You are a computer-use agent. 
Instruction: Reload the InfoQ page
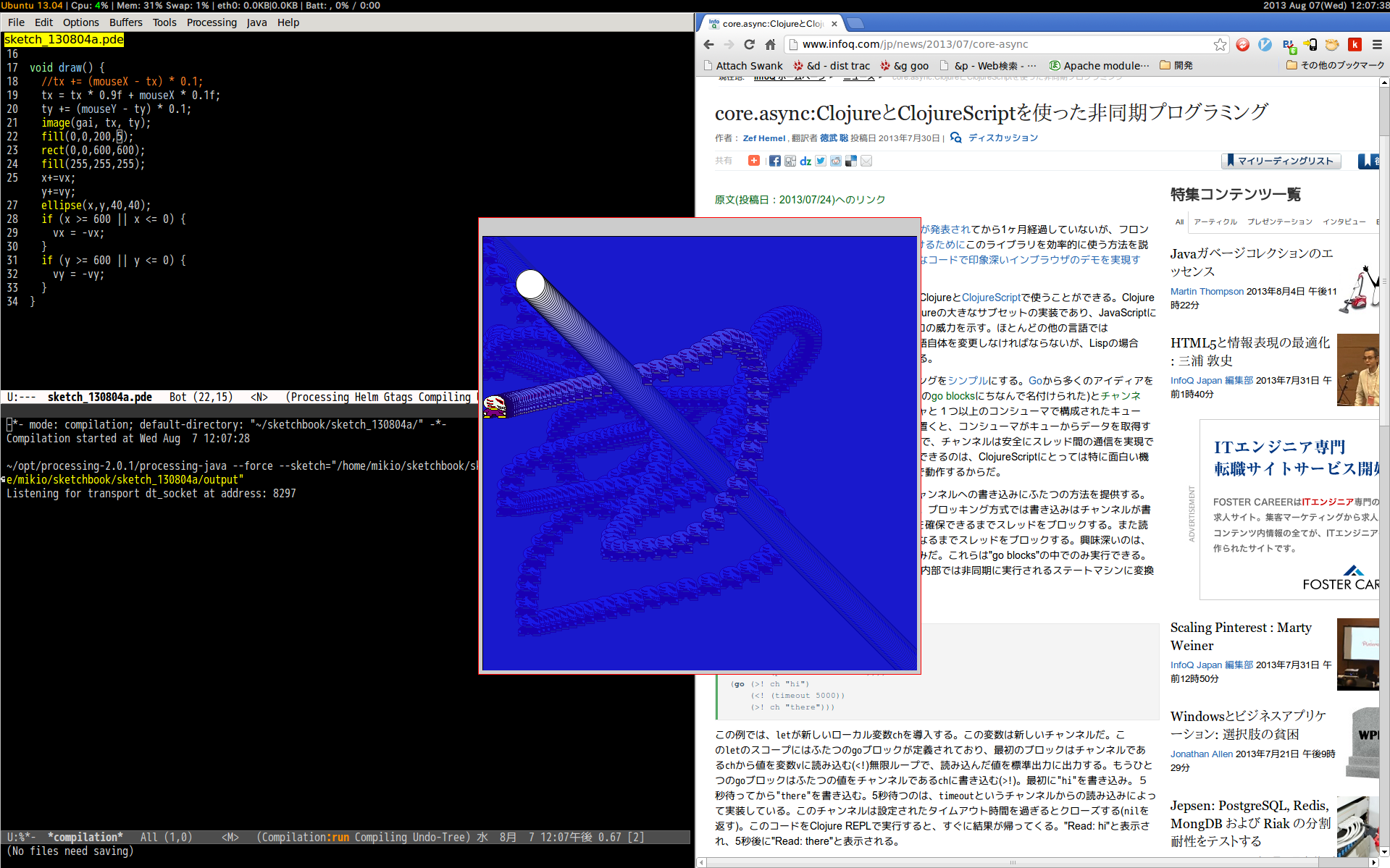coord(750,45)
